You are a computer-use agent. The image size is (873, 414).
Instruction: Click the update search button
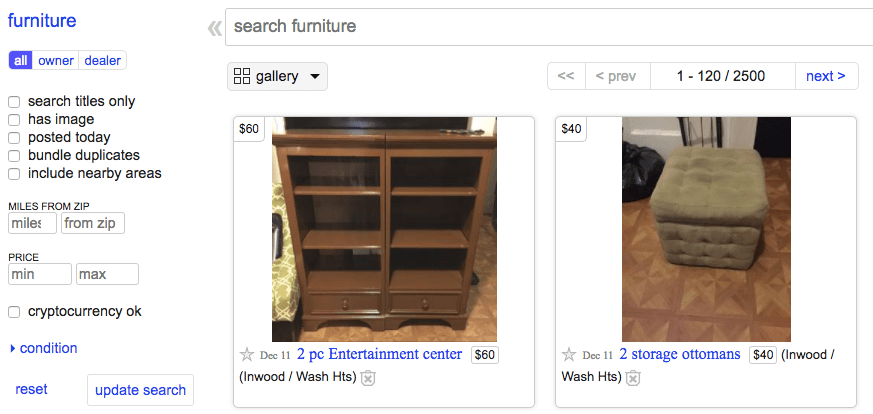[140, 390]
